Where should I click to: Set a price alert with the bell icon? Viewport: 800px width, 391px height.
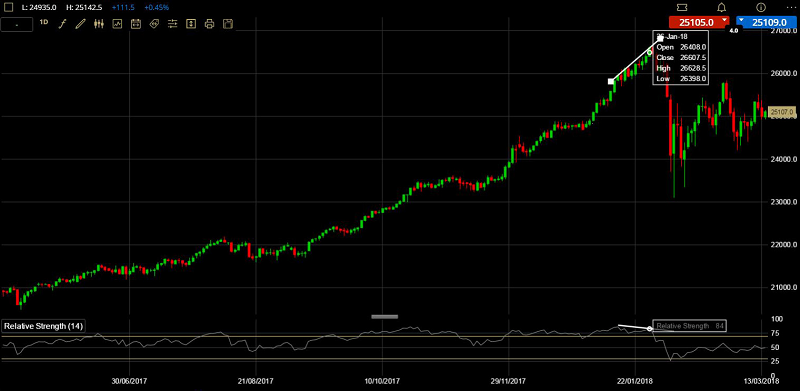point(721,7)
